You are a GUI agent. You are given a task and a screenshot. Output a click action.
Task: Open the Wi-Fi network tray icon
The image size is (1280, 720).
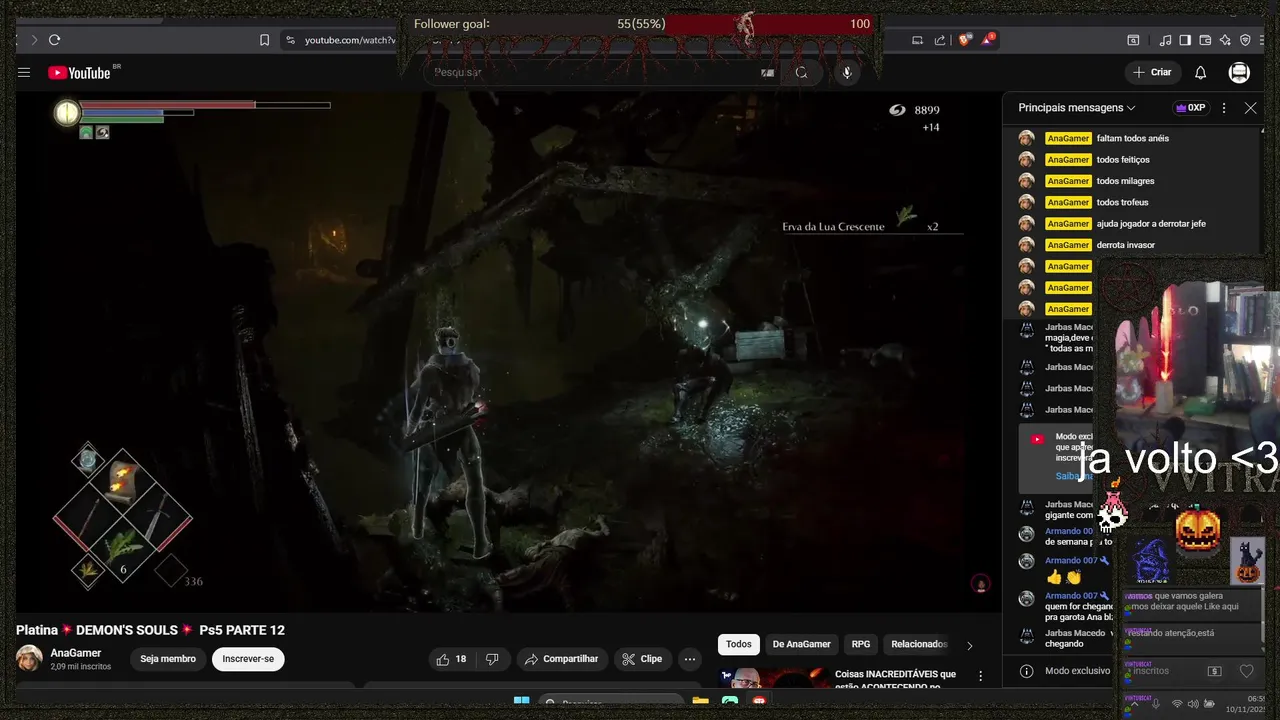(x=1176, y=704)
